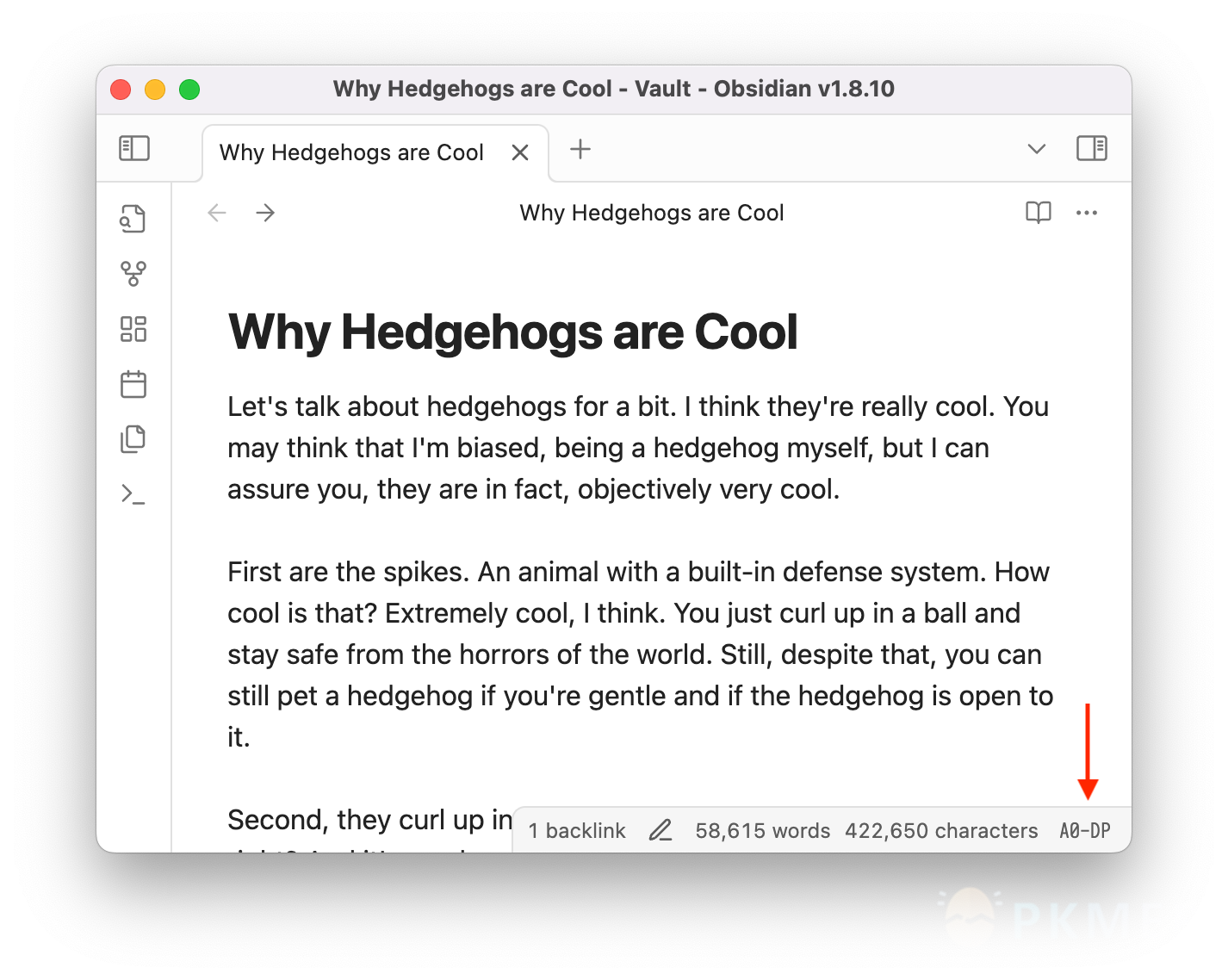Close the Why Hedgehogs are Cool tab

520,152
